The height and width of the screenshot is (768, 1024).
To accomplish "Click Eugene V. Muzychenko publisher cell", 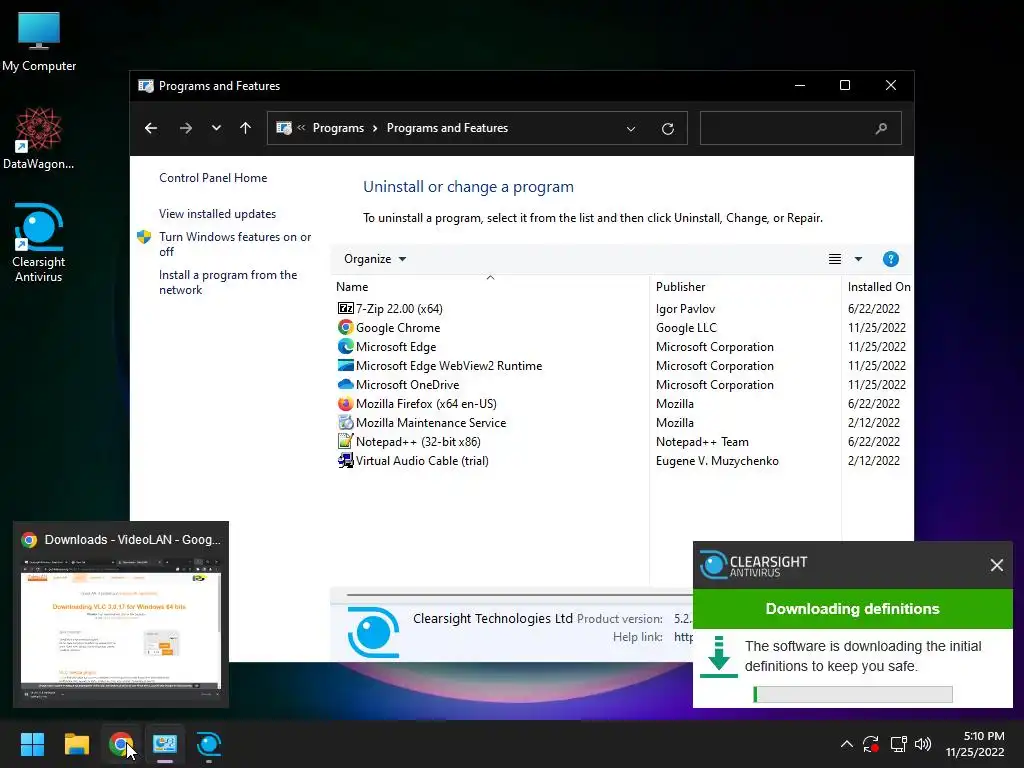I will coord(717,460).
